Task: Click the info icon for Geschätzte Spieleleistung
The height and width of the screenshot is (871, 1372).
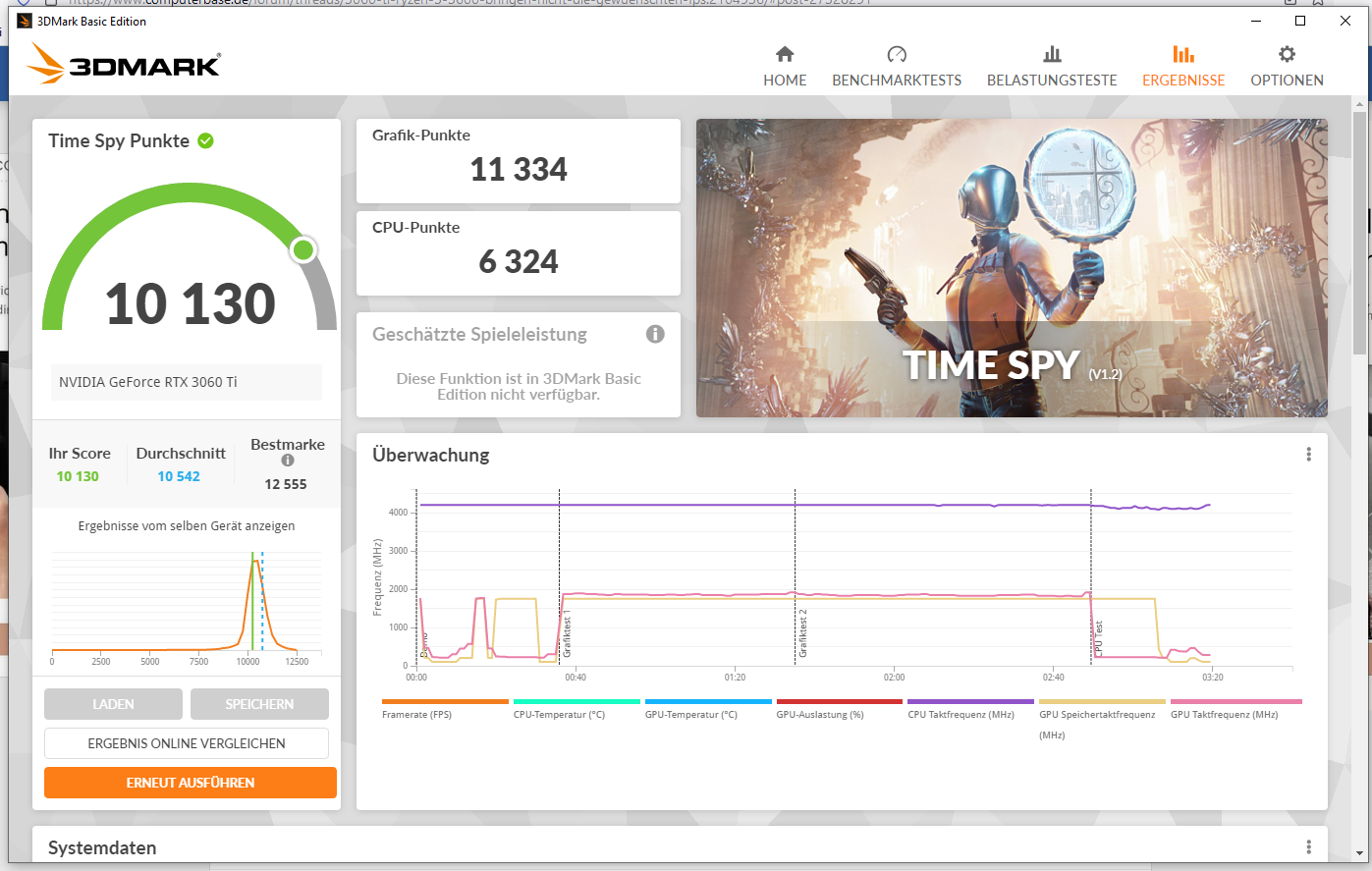Action: 655,334
